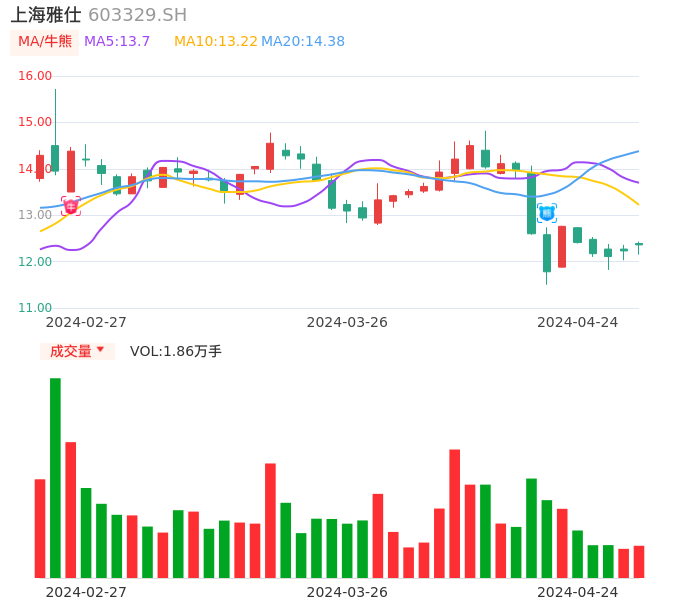The height and width of the screenshot is (606, 686).
Task: Click the stock code 603329.SH
Action: [x=137, y=15]
